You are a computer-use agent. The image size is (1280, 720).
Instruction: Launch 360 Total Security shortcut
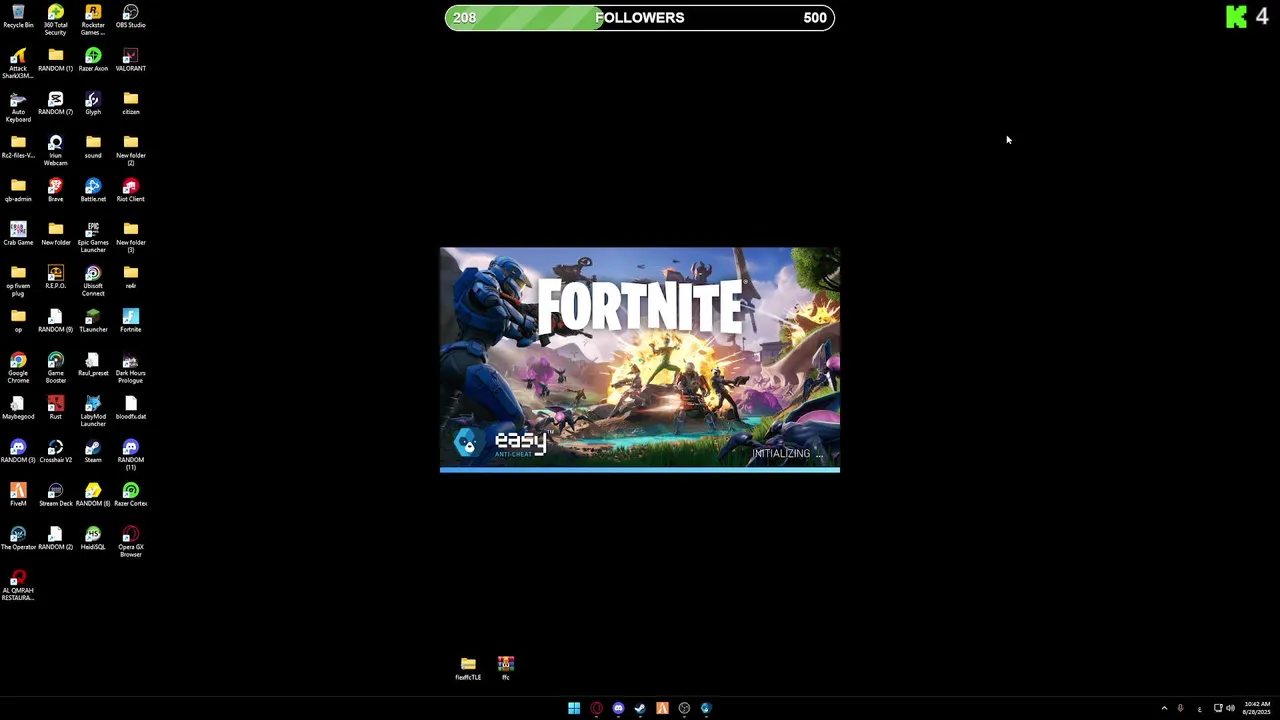[x=55, y=20]
